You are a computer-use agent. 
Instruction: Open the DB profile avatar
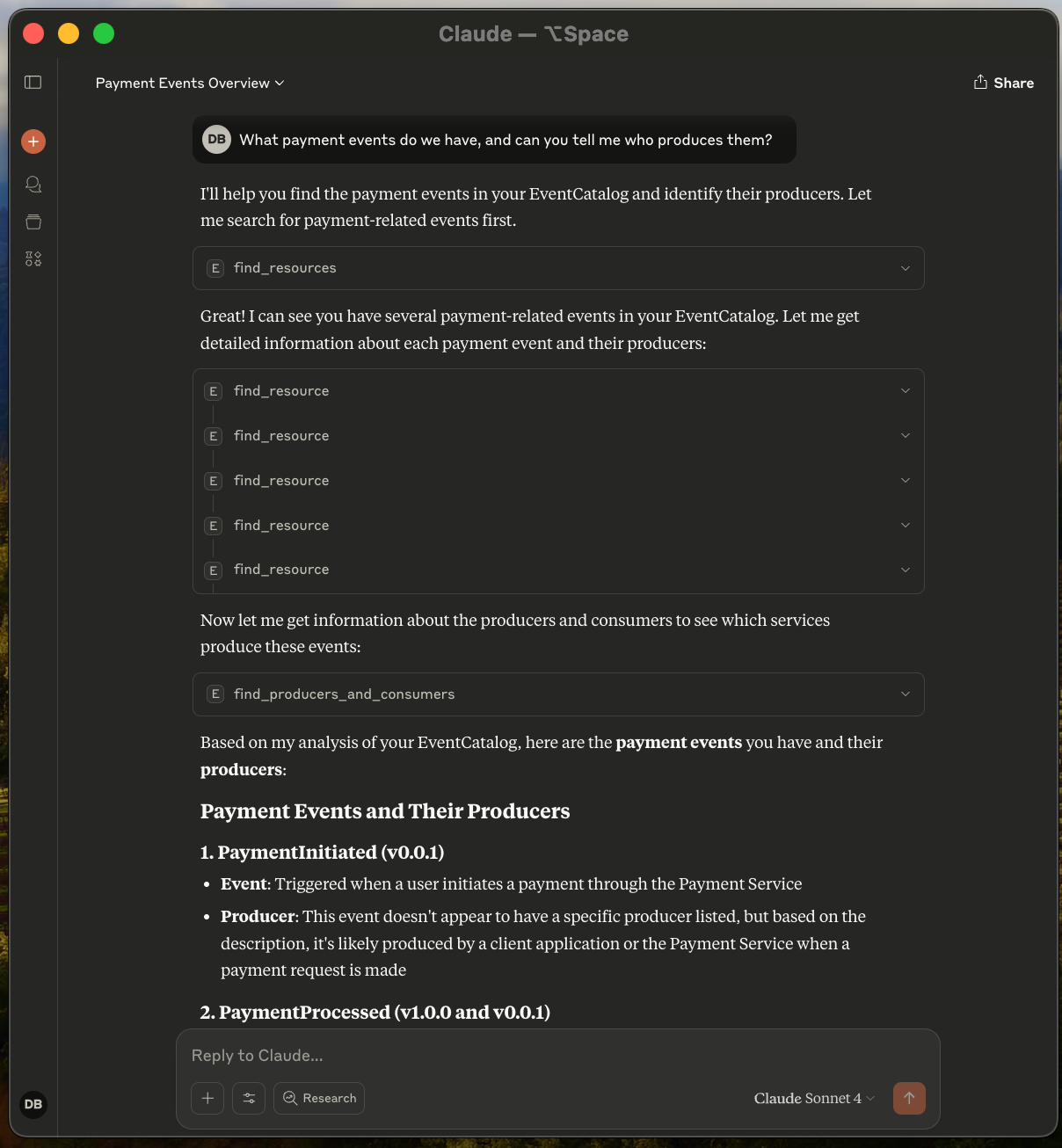coord(33,1105)
